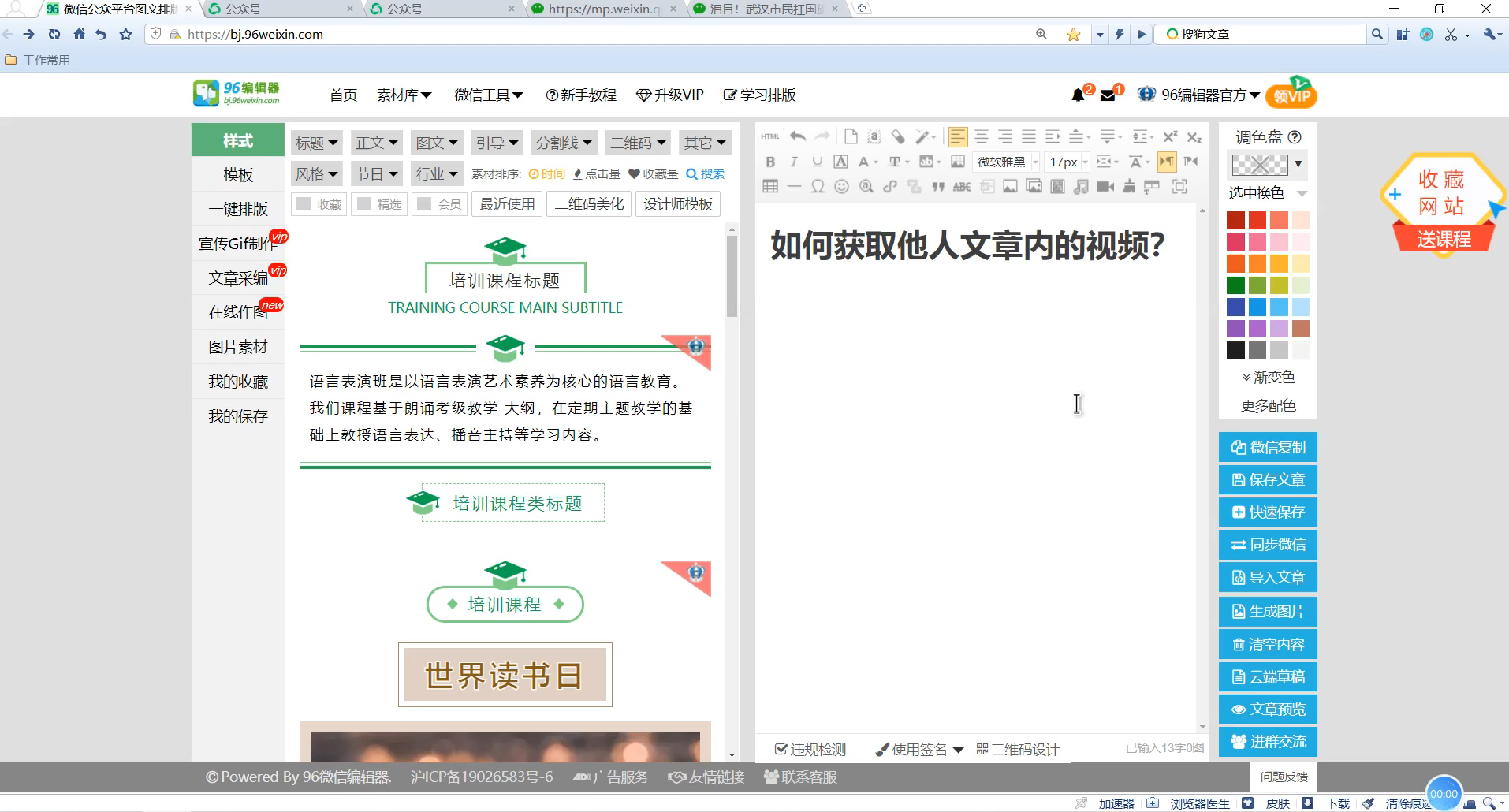The image size is (1509, 812).
Task: Open the 新手教程 link
Action: coord(581,95)
